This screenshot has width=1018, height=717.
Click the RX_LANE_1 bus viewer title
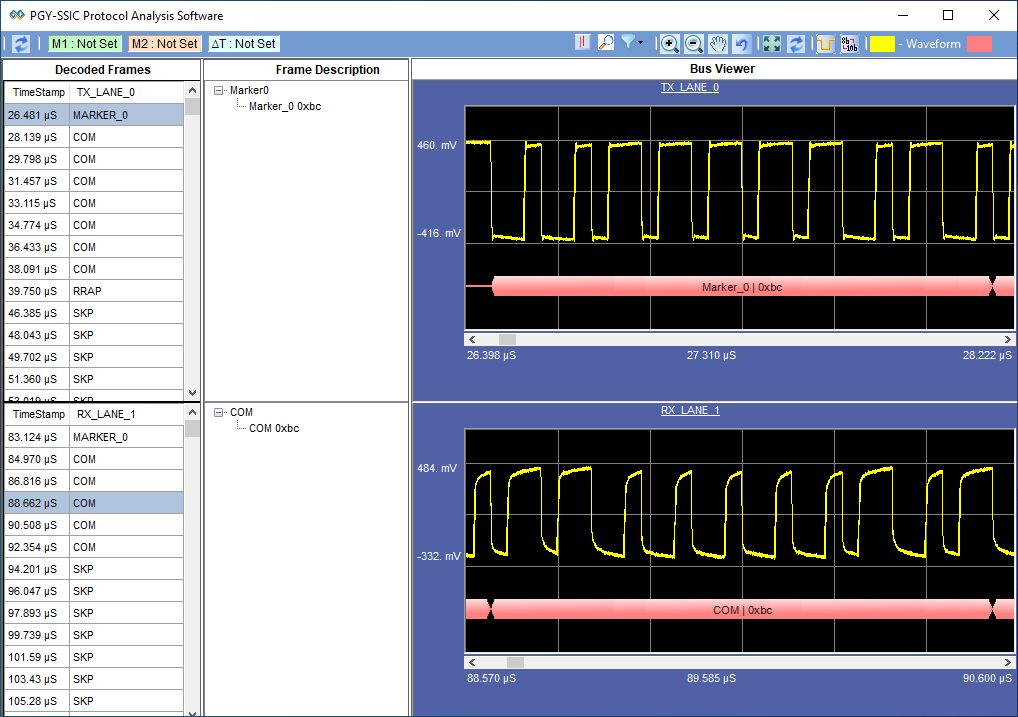coord(689,410)
